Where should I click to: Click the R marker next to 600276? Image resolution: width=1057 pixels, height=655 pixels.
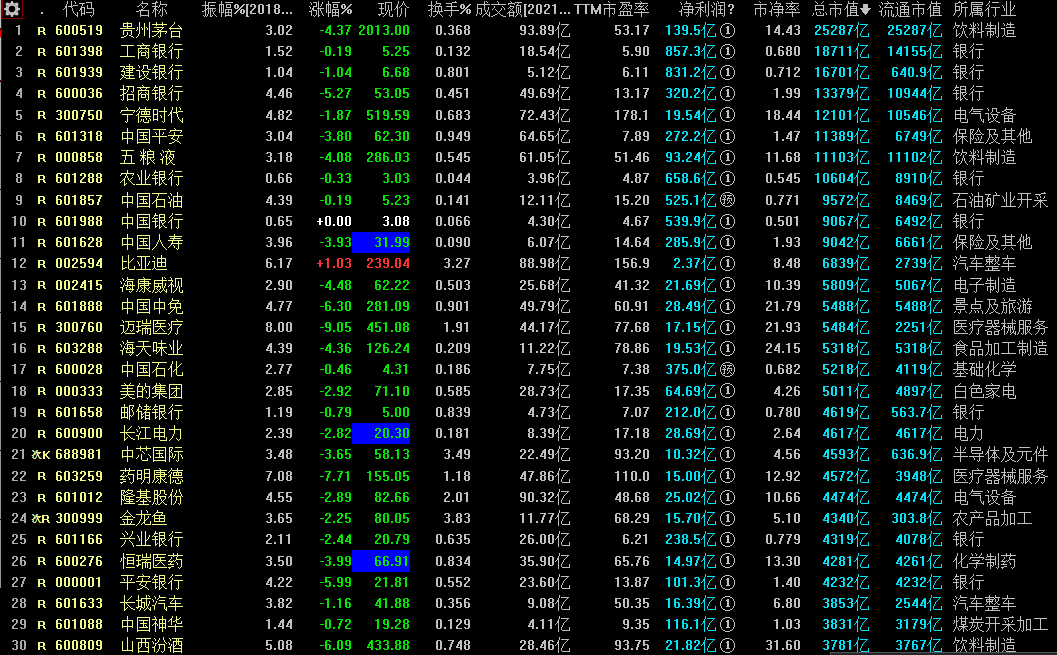click(x=42, y=561)
